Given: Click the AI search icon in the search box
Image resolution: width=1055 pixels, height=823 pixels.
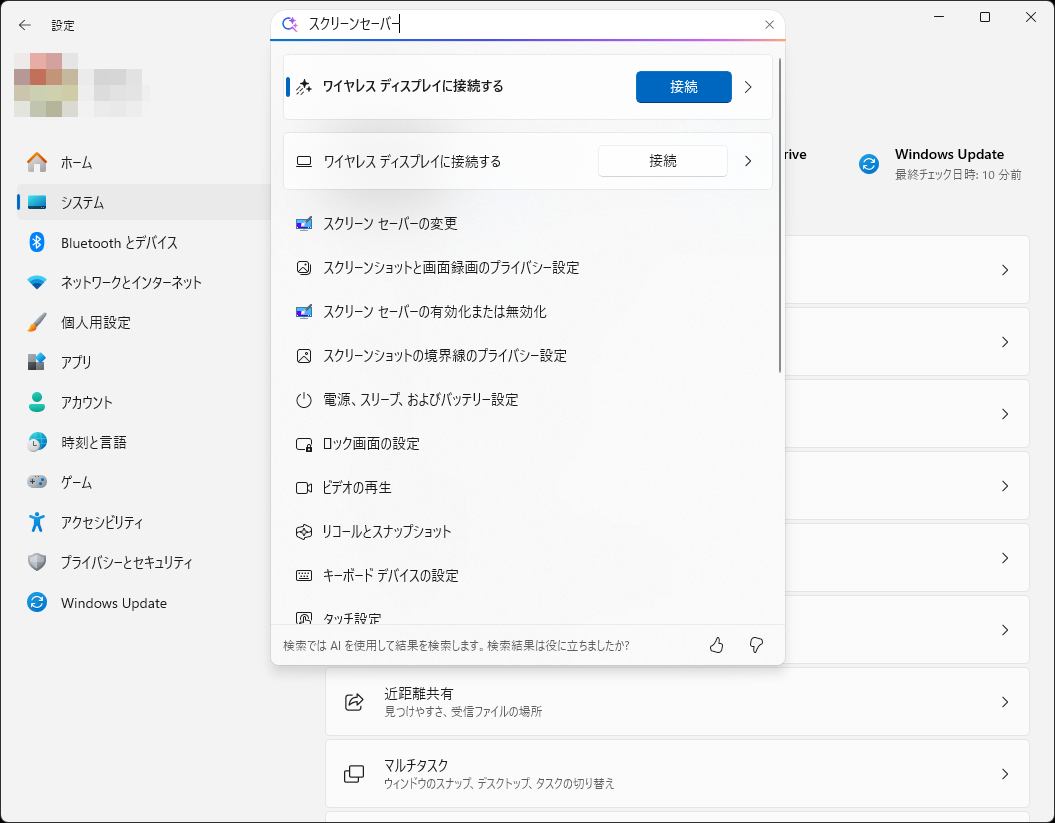Looking at the screenshot, I should click(292, 24).
